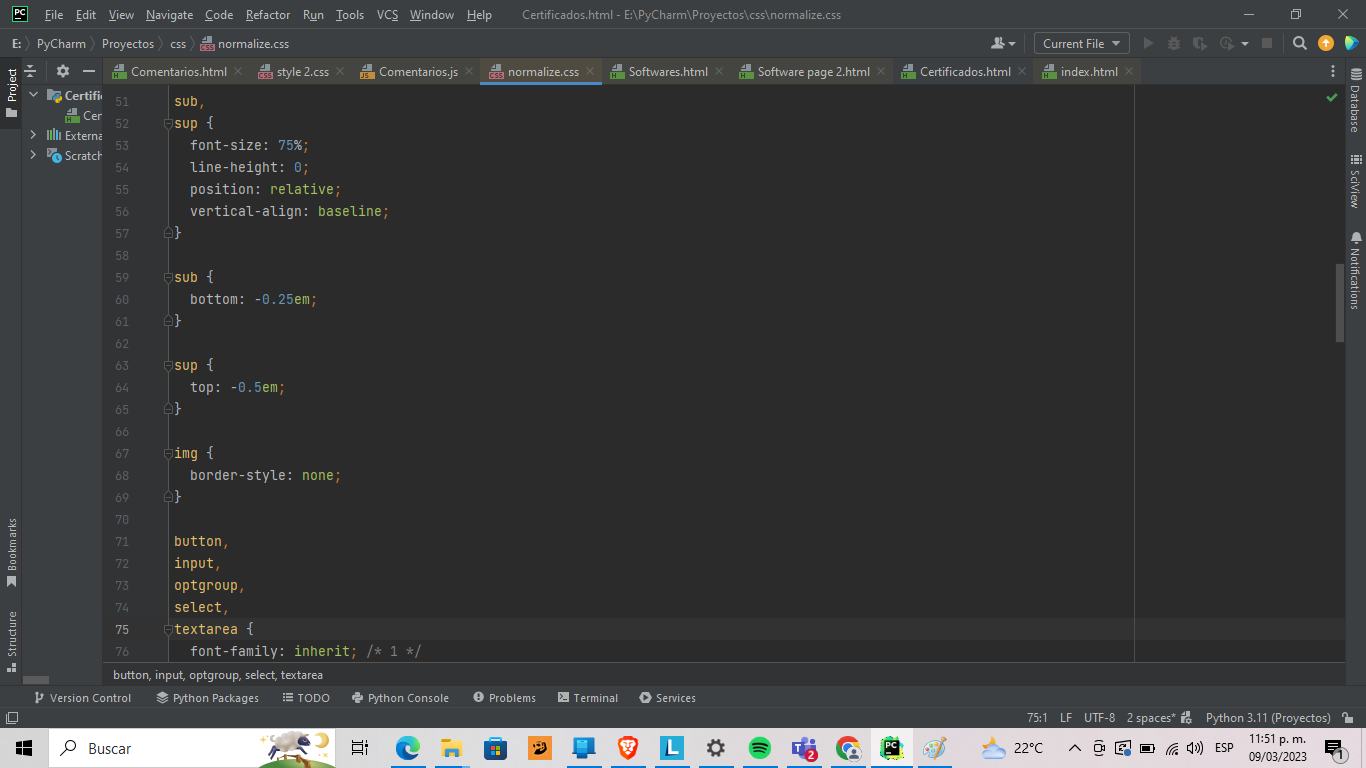Click the orange IDE update arrow icon

[1326, 43]
